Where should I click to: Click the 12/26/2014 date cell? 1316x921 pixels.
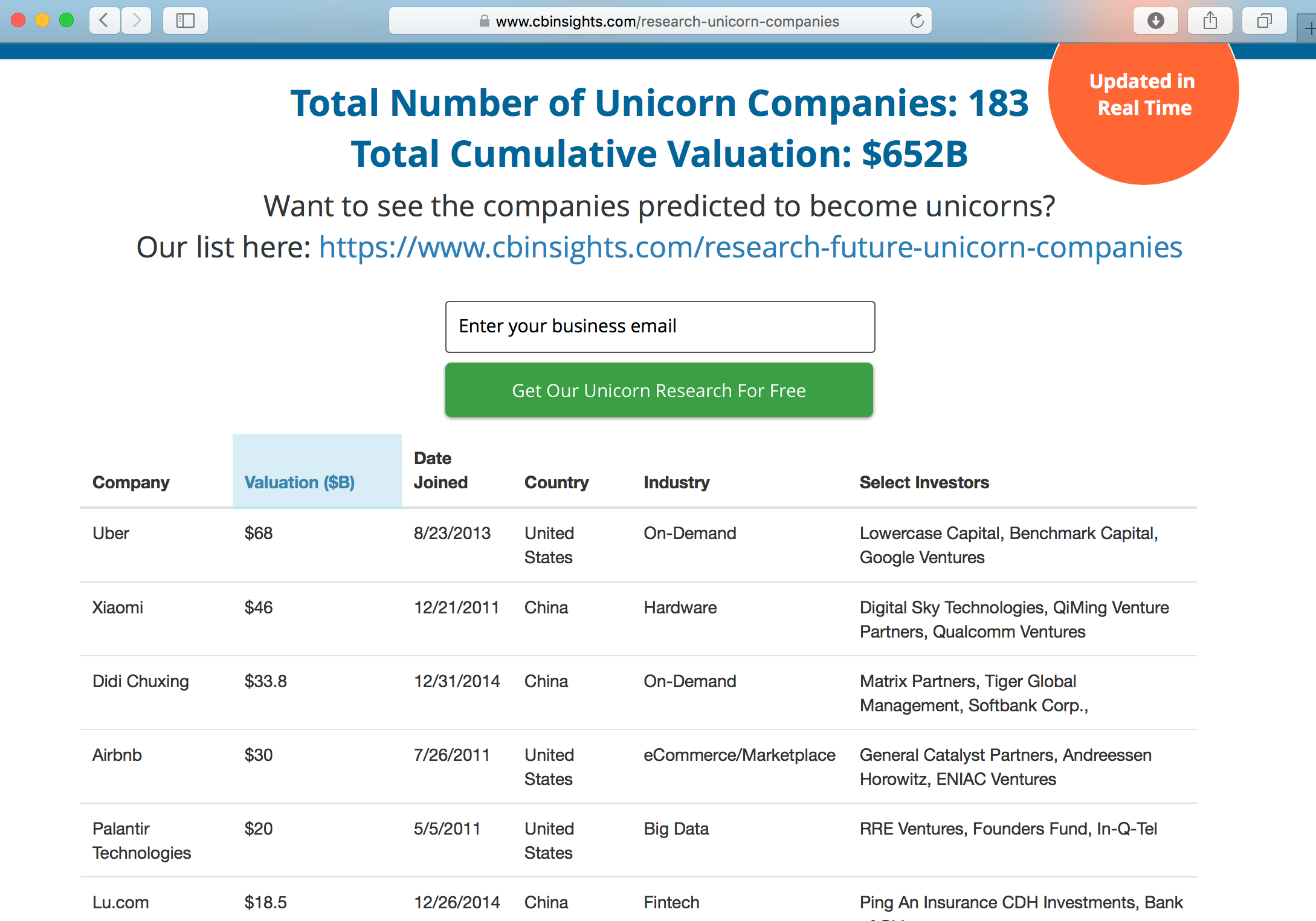click(x=457, y=902)
